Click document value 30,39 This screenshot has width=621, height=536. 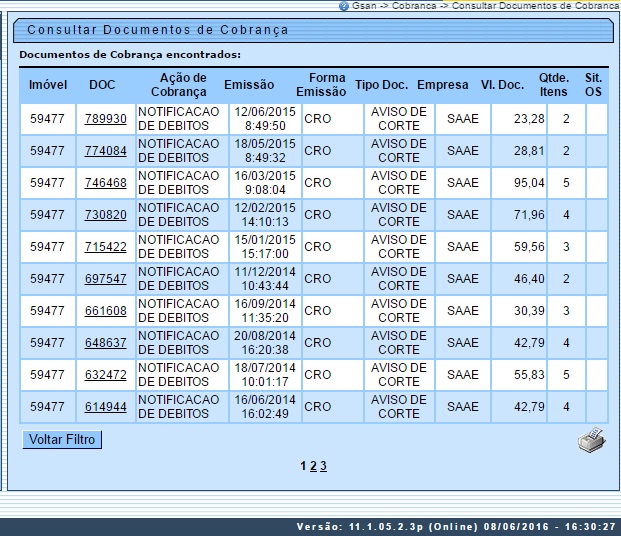(529, 311)
